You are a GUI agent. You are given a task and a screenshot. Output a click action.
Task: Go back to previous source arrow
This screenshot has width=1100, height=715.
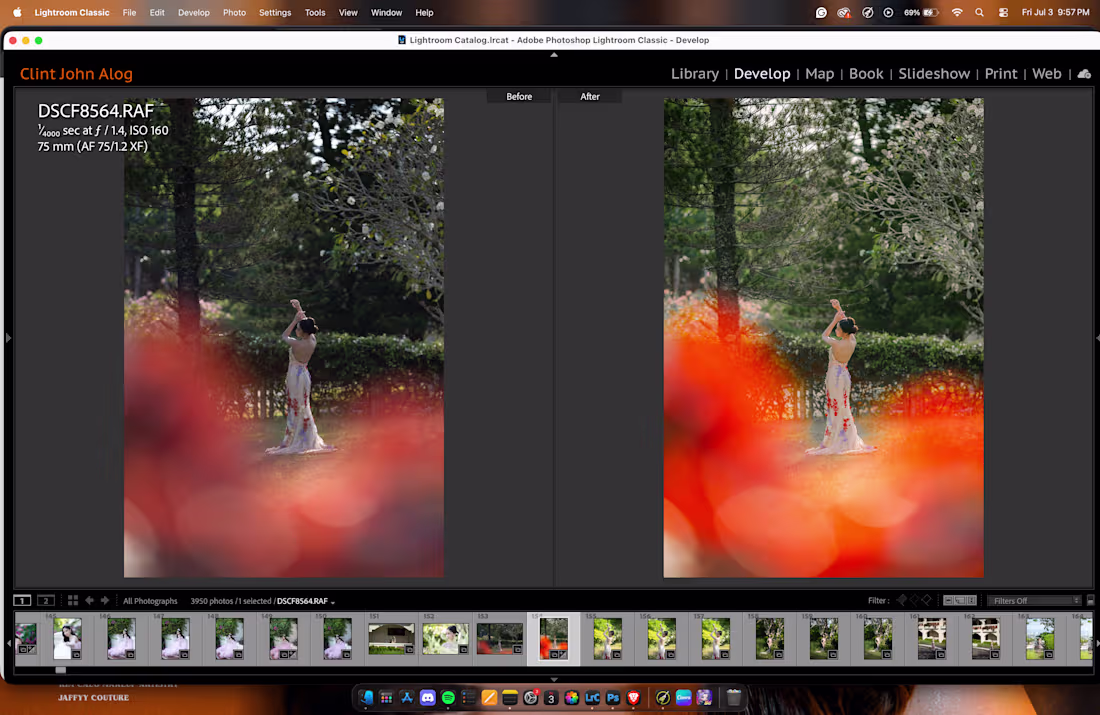(x=89, y=601)
